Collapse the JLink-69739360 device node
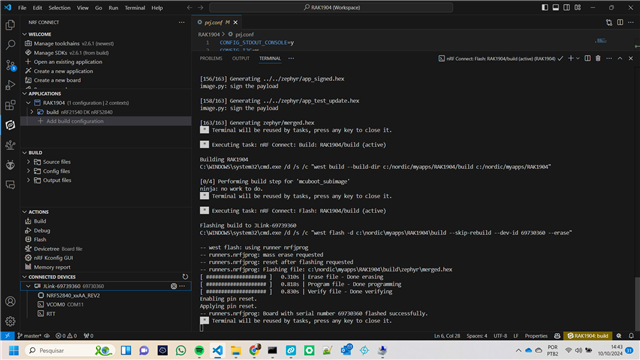640x360 pixels. [x=29, y=286]
